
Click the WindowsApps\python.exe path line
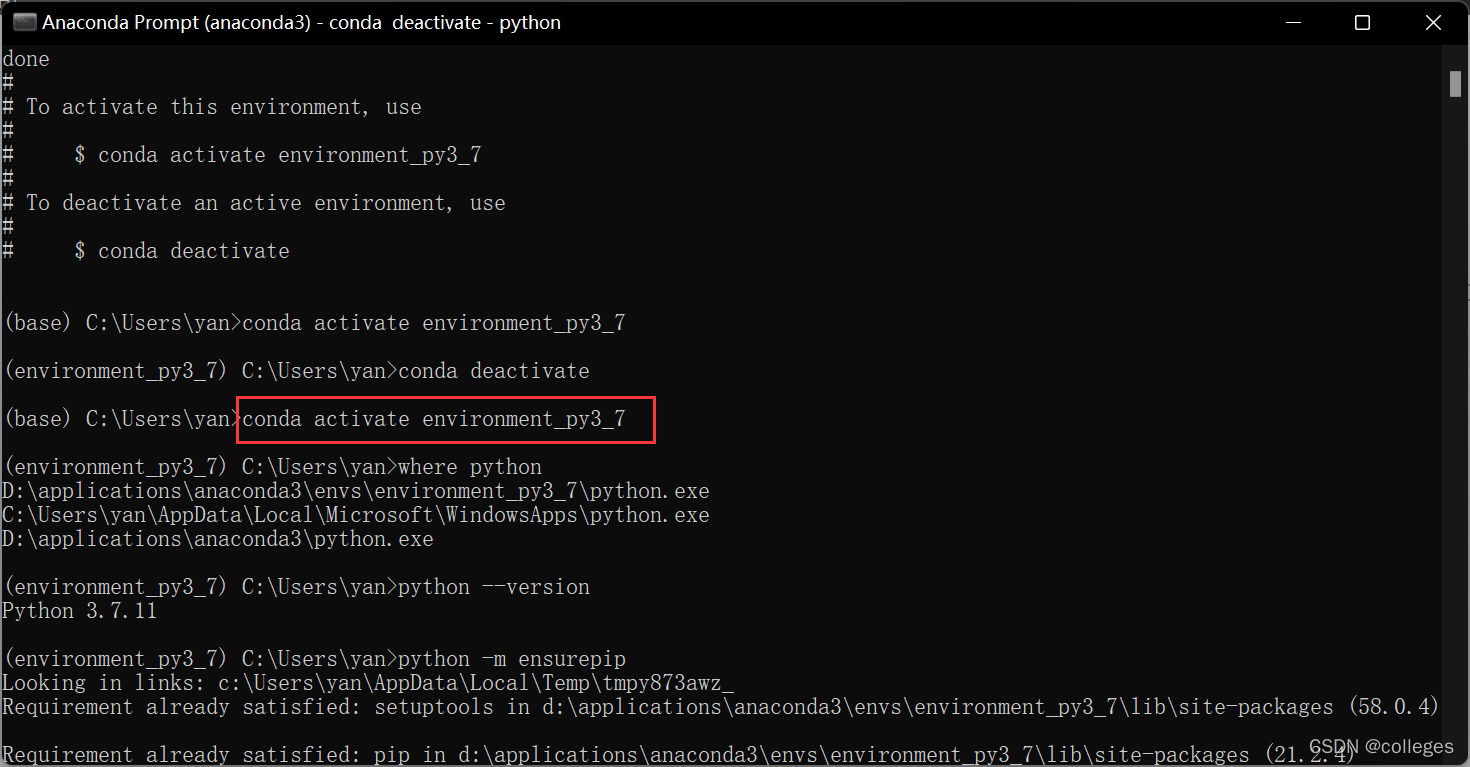coord(356,515)
